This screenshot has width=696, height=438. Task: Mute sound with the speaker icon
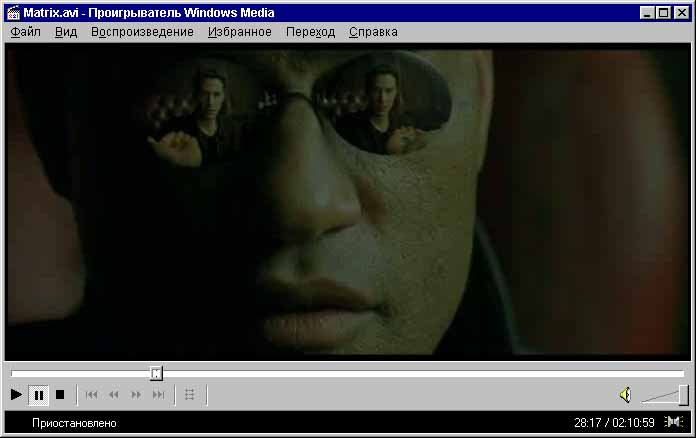pyautogui.click(x=625, y=395)
